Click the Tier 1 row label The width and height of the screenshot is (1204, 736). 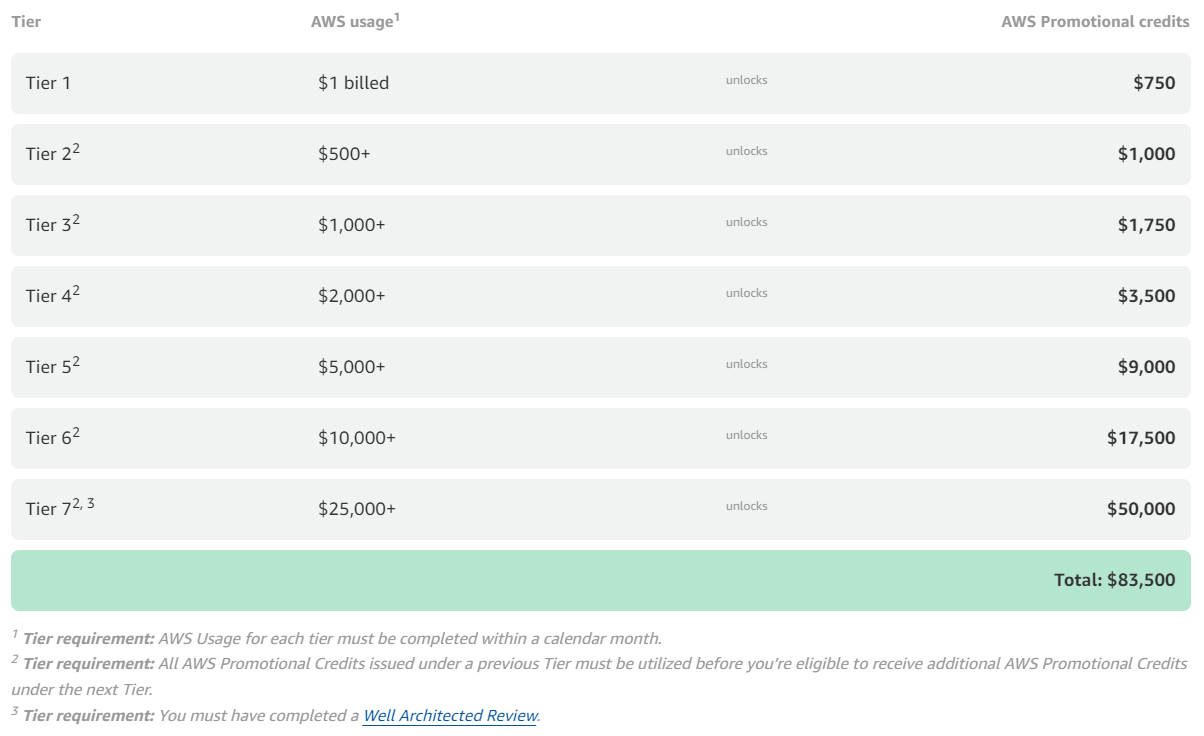pyautogui.click(x=48, y=83)
